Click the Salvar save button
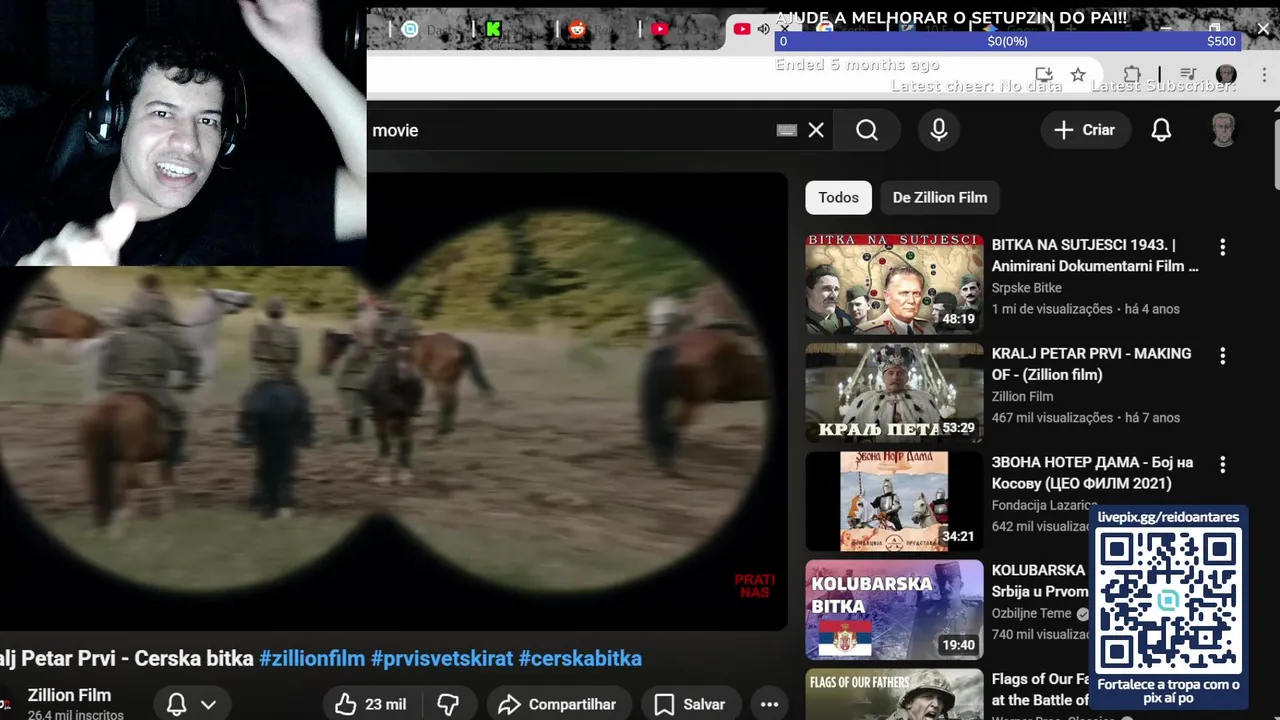1280x720 pixels. pos(689,704)
